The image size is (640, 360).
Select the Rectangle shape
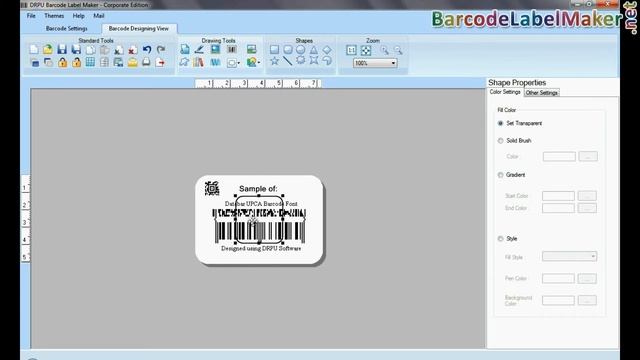click(x=274, y=50)
